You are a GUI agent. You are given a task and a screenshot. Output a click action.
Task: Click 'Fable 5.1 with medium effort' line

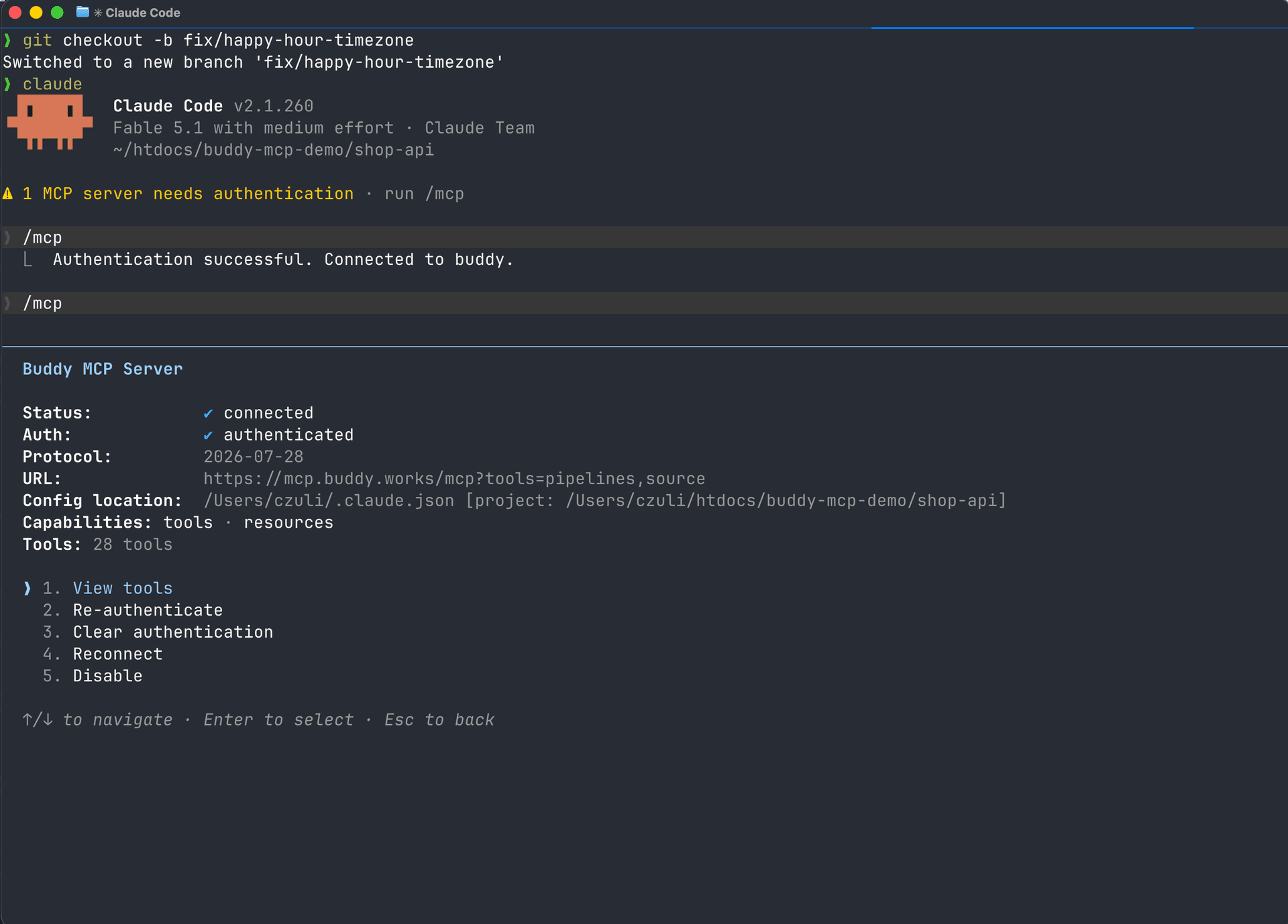pyautogui.click(x=253, y=128)
